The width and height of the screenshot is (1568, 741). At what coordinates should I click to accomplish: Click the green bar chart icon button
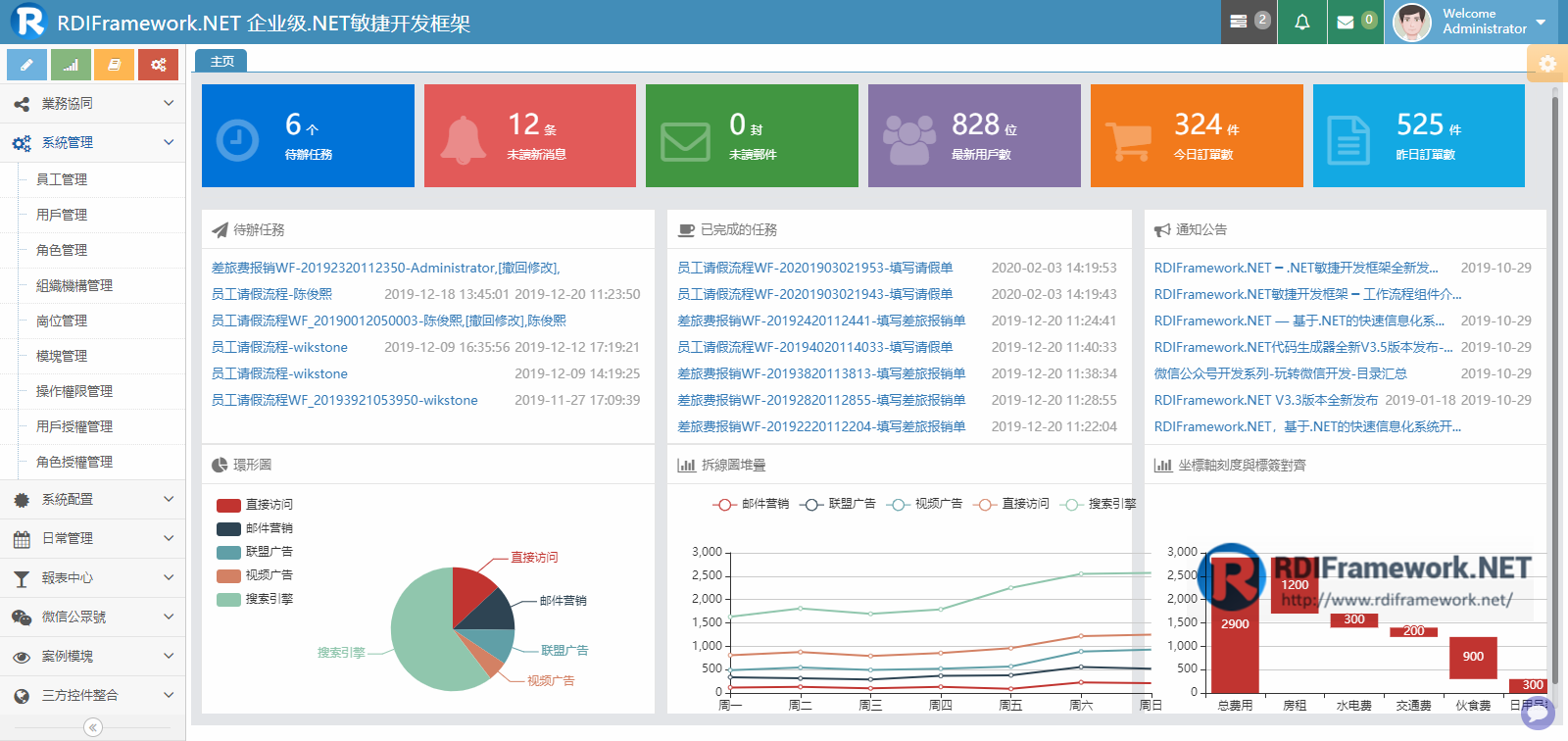click(x=71, y=65)
